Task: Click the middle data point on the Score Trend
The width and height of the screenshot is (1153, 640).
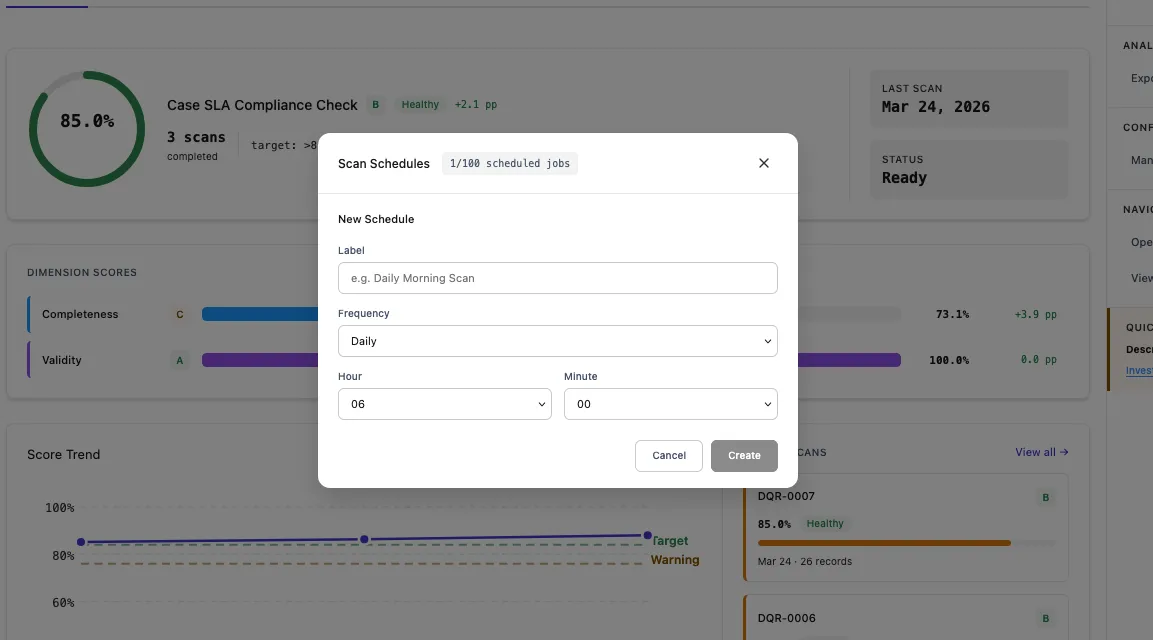Action: pyautogui.click(x=364, y=539)
